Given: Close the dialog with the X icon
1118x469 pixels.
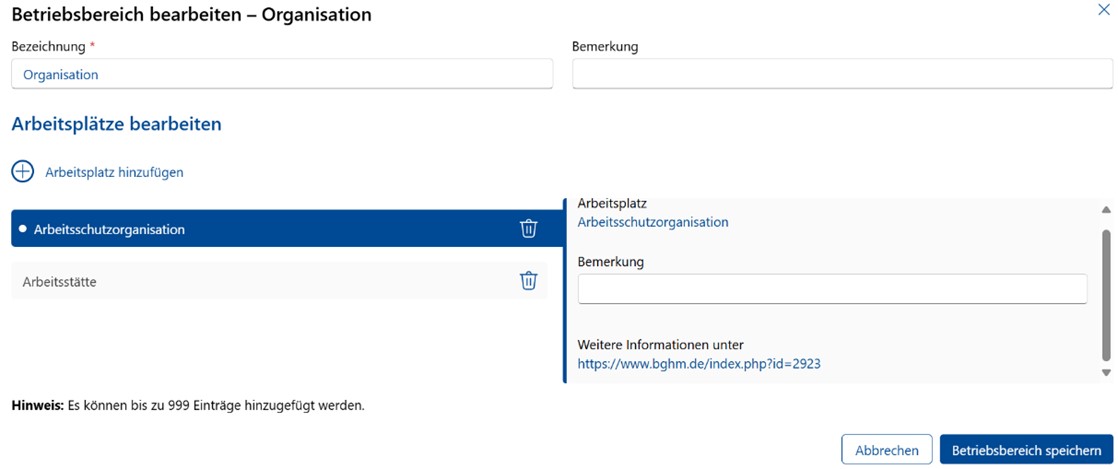Looking at the screenshot, I should click(1104, 10).
